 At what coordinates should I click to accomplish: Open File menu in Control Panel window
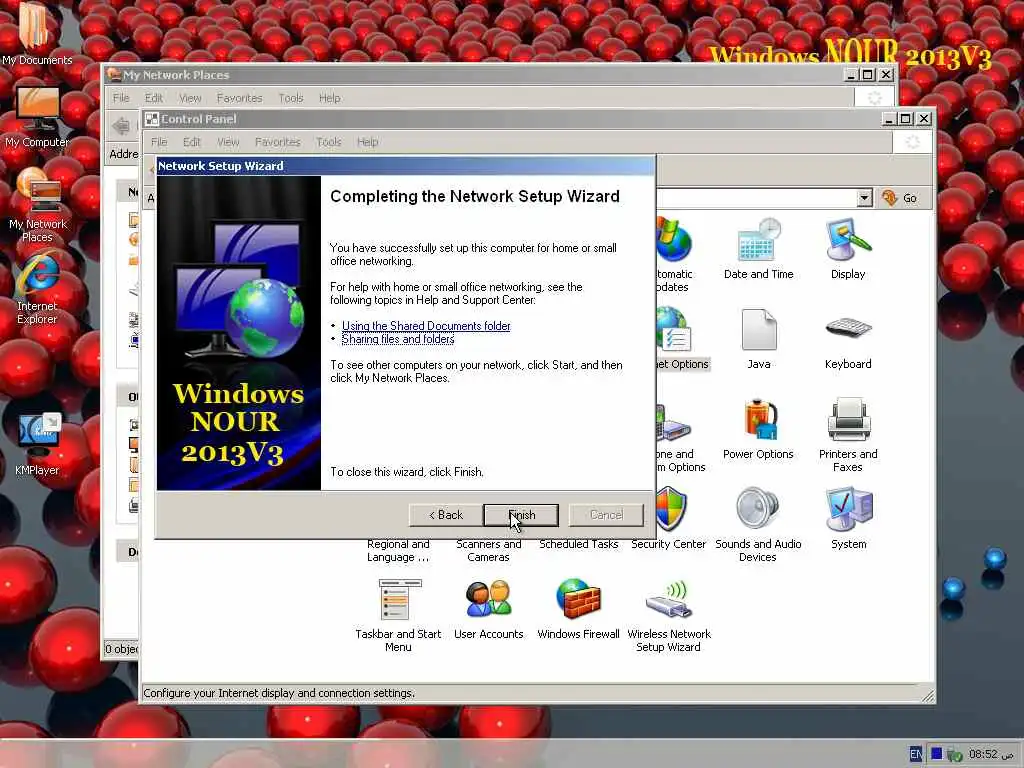159,142
